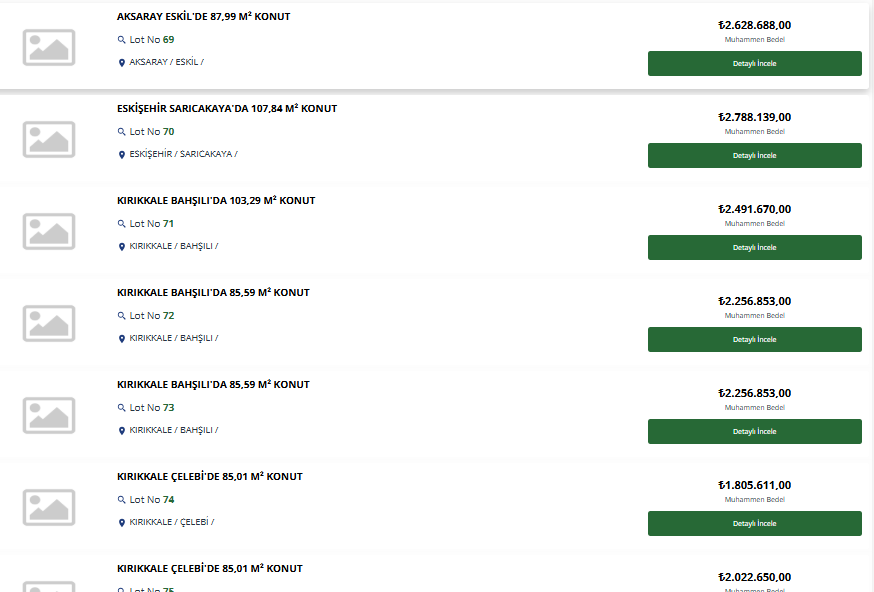
Task: Click the magnifier icon beside Lot No 74
Action: point(122,500)
